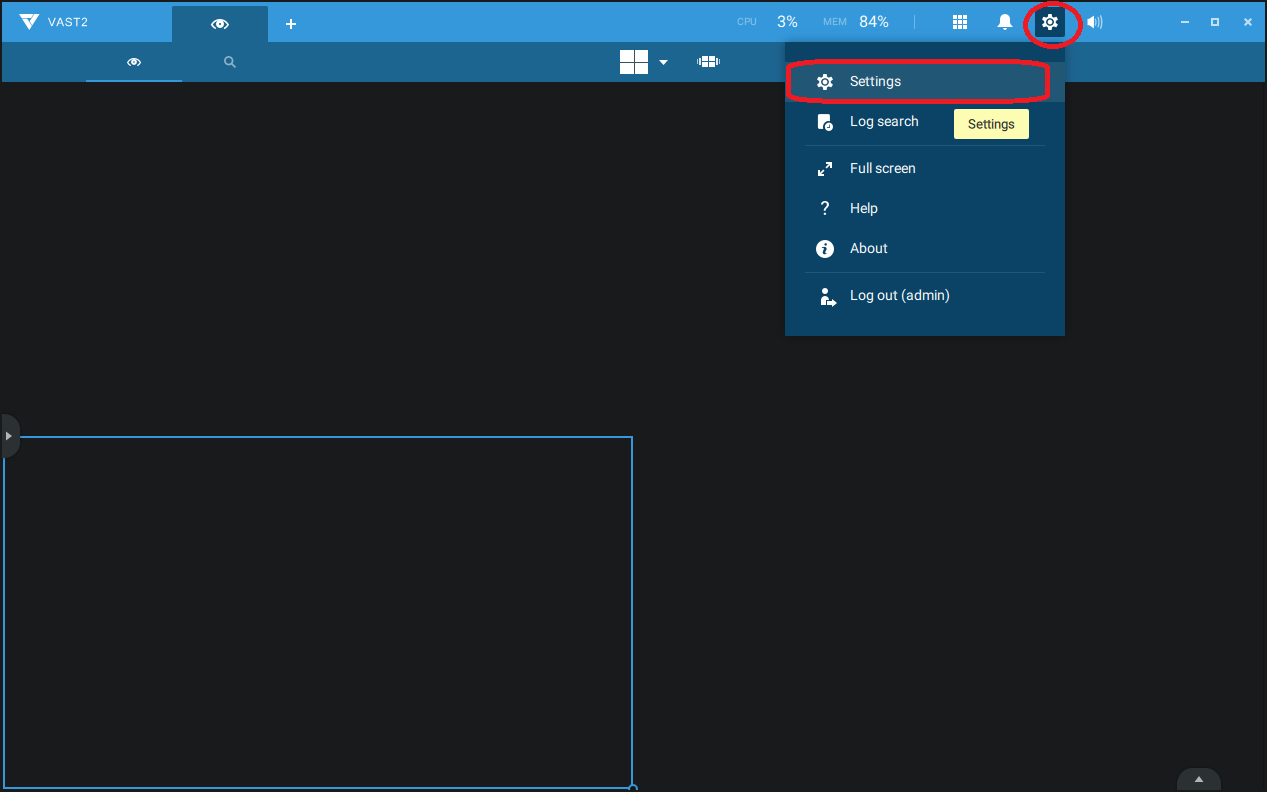Select the About menu item
The image size is (1267, 792).
(x=868, y=249)
